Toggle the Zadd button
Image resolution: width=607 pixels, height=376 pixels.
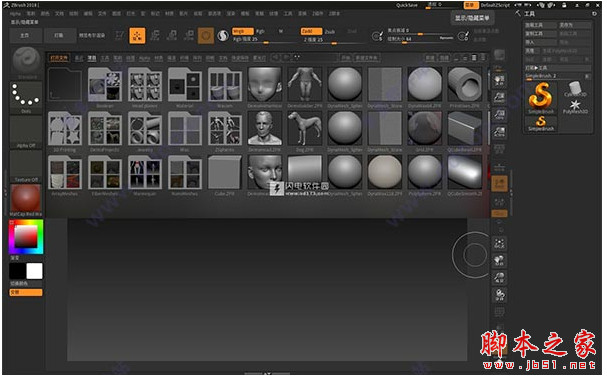coord(311,31)
